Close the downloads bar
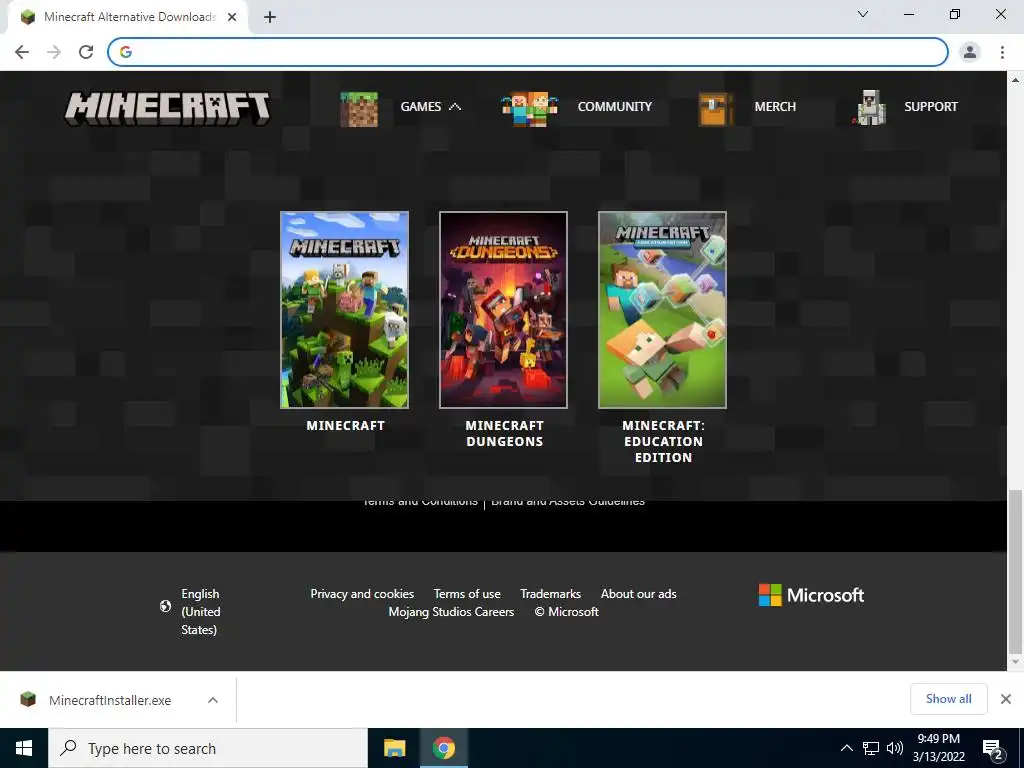Viewport: 1024px width, 768px height. pos(1006,699)
